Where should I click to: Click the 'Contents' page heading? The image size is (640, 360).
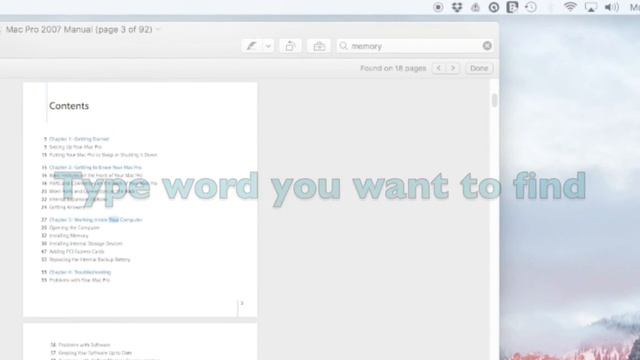tap(69, 106)
